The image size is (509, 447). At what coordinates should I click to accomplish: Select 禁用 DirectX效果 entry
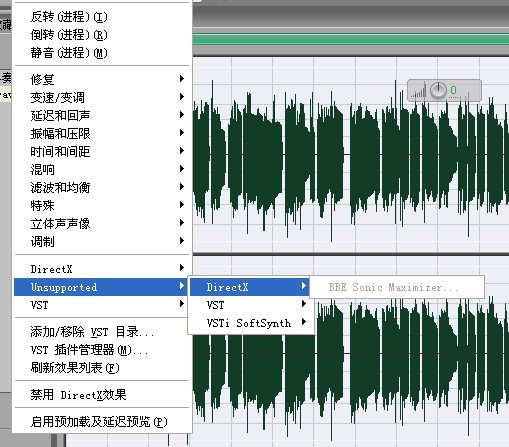coord(102,395)
